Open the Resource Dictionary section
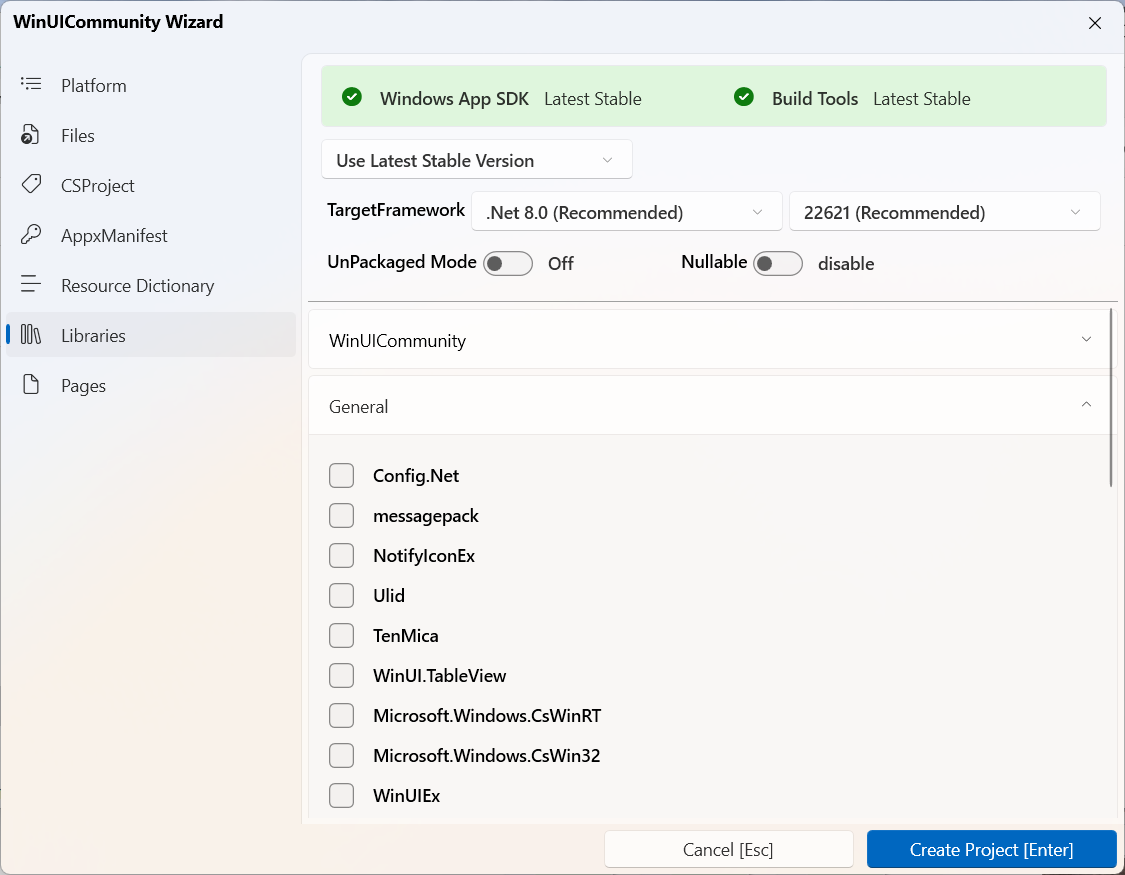1125x875 pixels. coord(151,285)
